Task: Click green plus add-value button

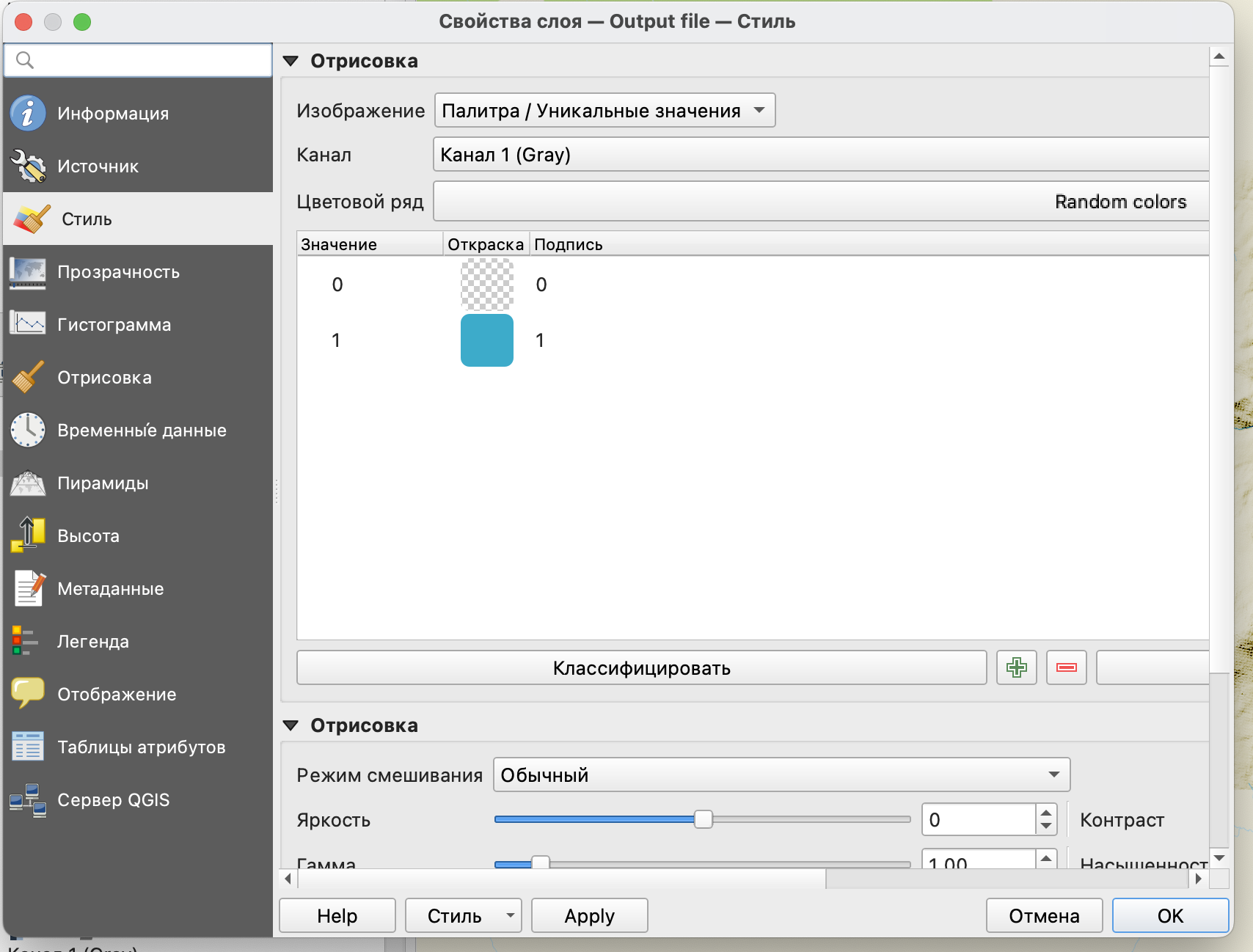Action: coord(1016,667)
